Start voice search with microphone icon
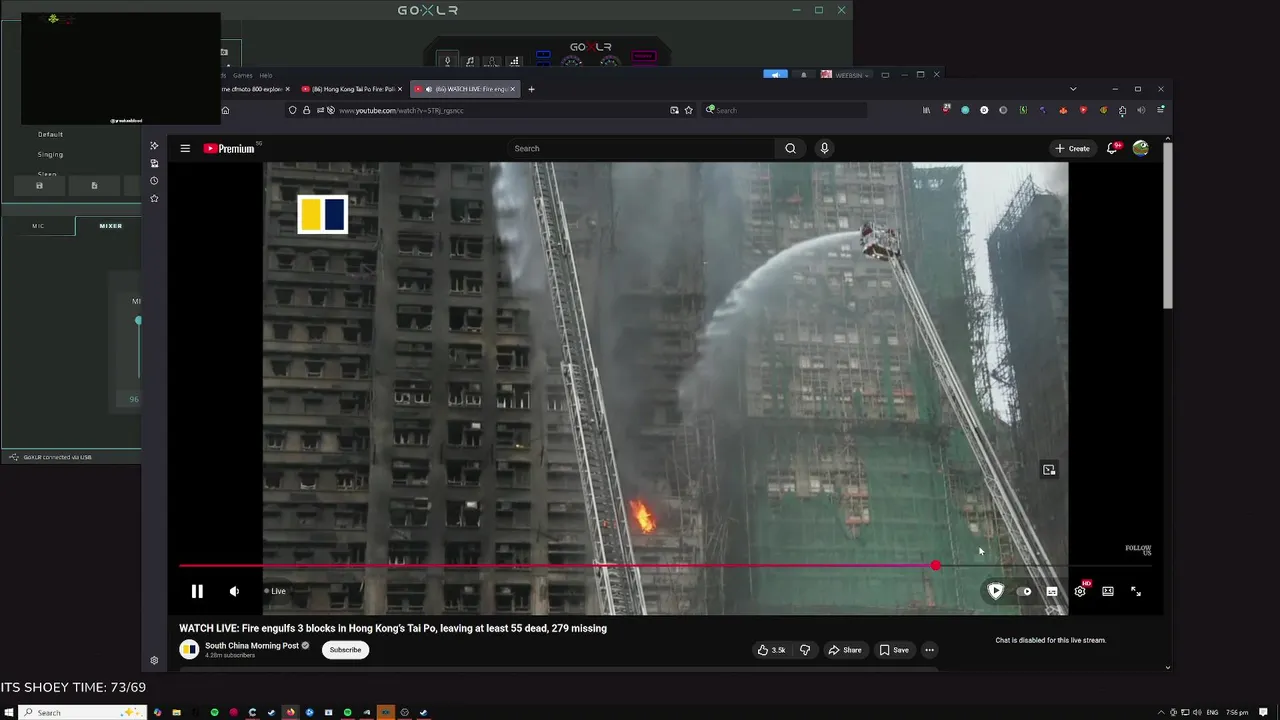Screen dimensions: 1280x720 [x=824, y=148]
